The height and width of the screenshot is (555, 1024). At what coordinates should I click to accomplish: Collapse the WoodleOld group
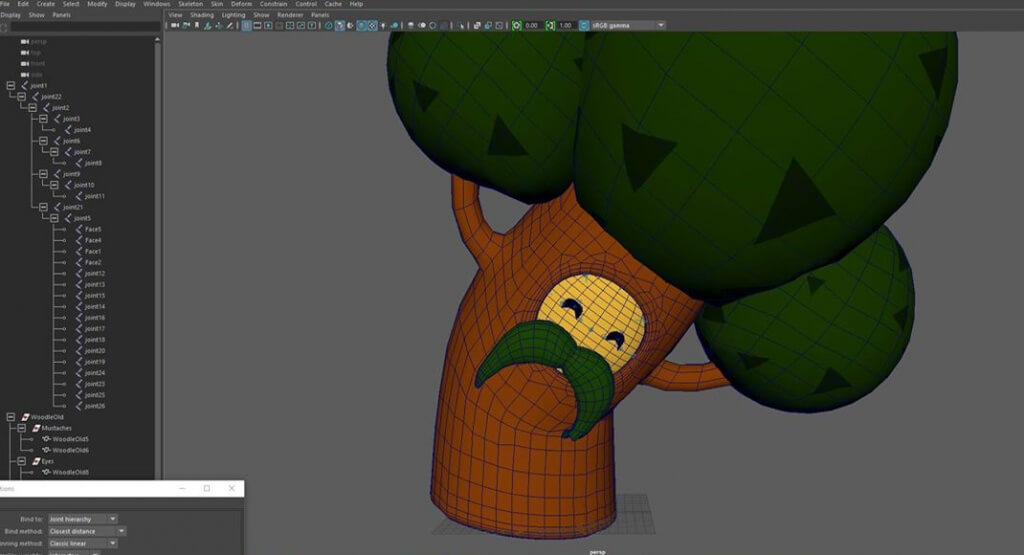(10, 417)
